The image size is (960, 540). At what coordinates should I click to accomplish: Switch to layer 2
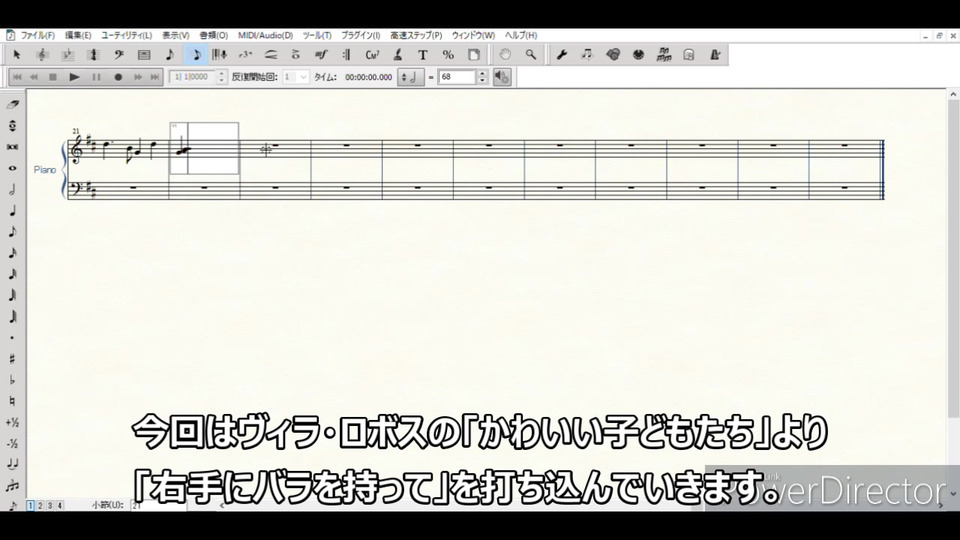tap(40, 506)
